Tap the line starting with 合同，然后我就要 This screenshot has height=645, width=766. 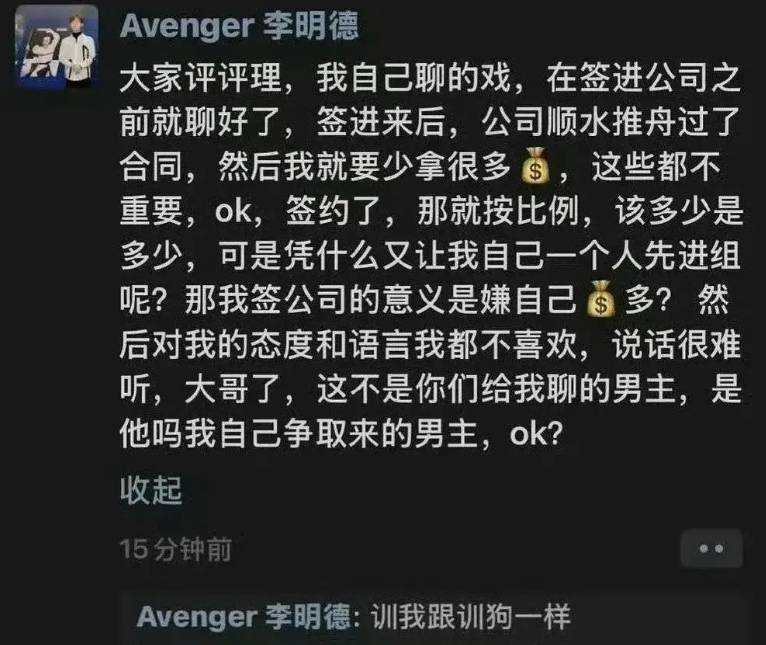pos(420,166)
